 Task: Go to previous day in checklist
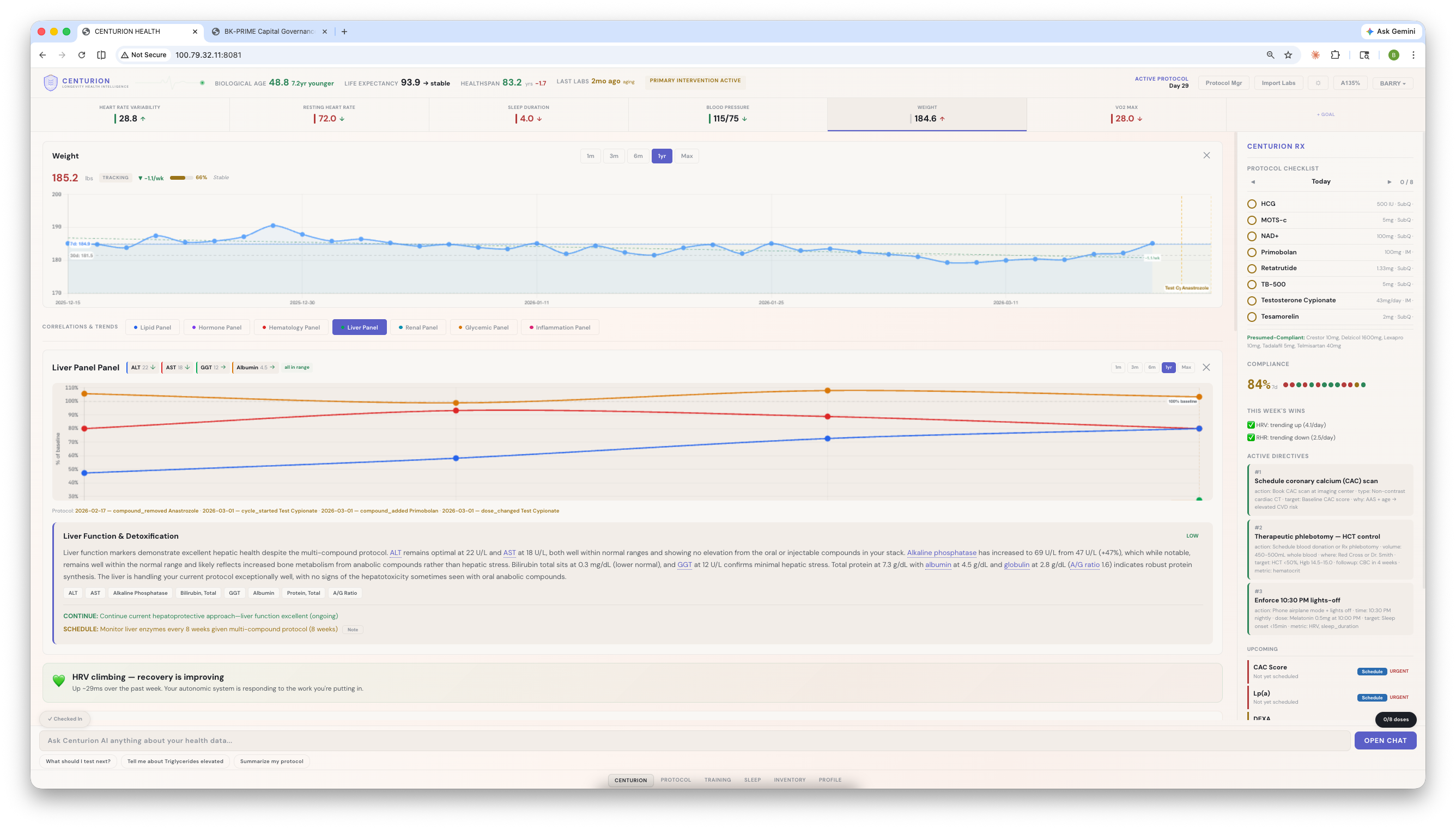point(1253,182)
